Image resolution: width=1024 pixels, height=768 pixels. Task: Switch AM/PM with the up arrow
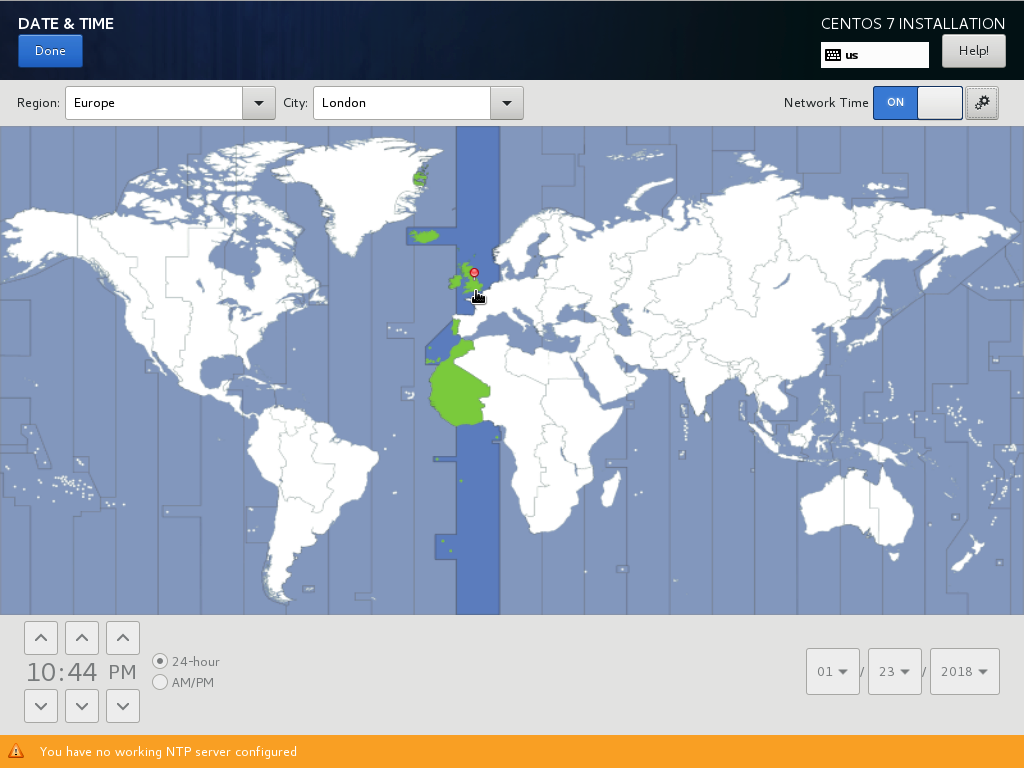(x=123, y=638)
